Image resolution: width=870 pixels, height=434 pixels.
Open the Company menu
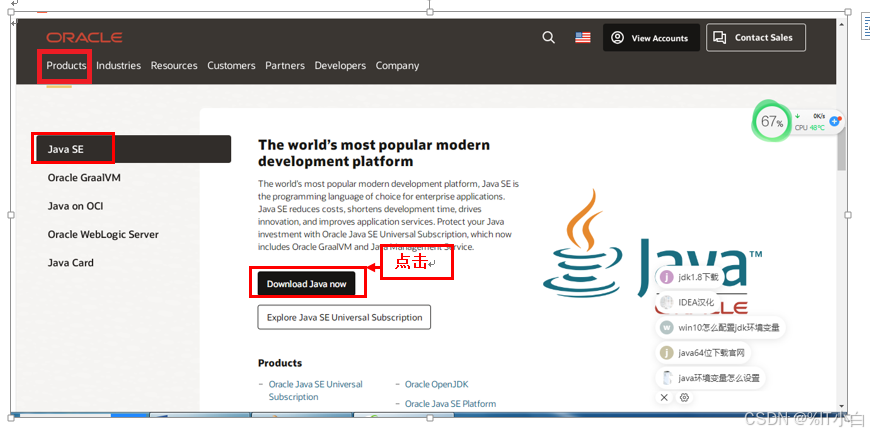click(x=397, y=65)
